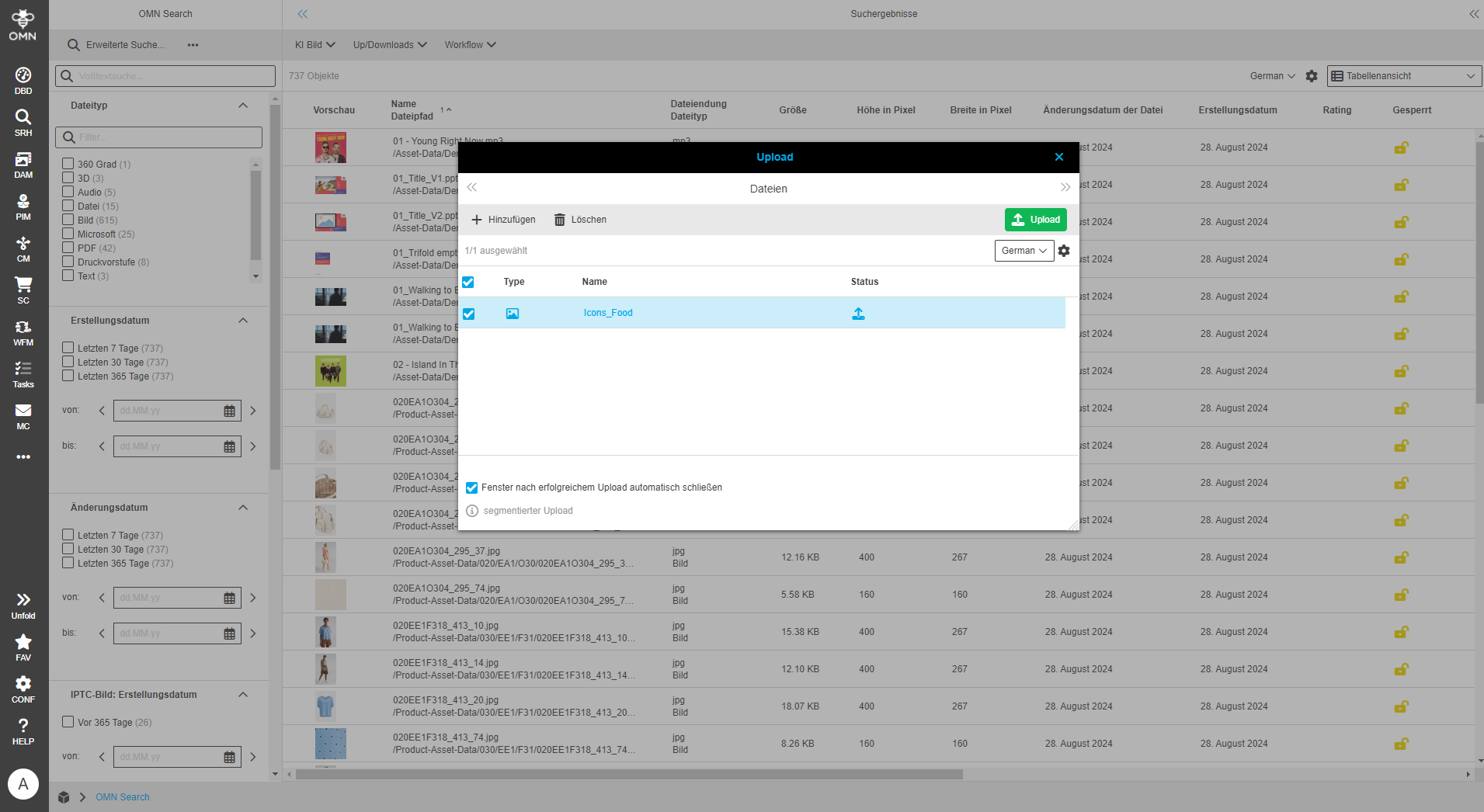1484x812 pixels.
Task: Enable the Bild (615) file type filter
Action: point(68,220)
